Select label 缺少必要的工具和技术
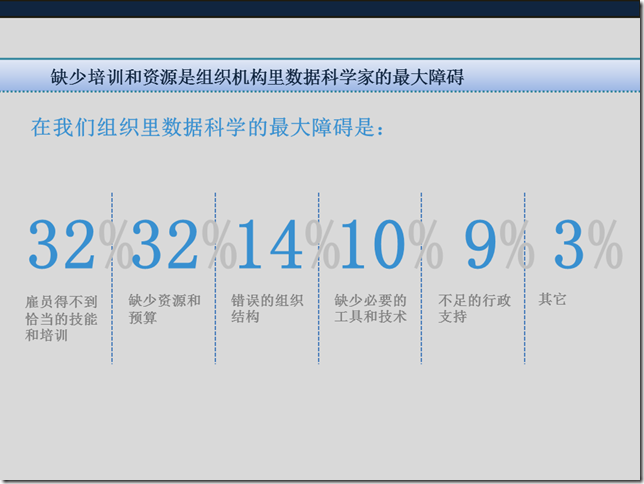This screenshot has width=644, height=484. point(370,309)
